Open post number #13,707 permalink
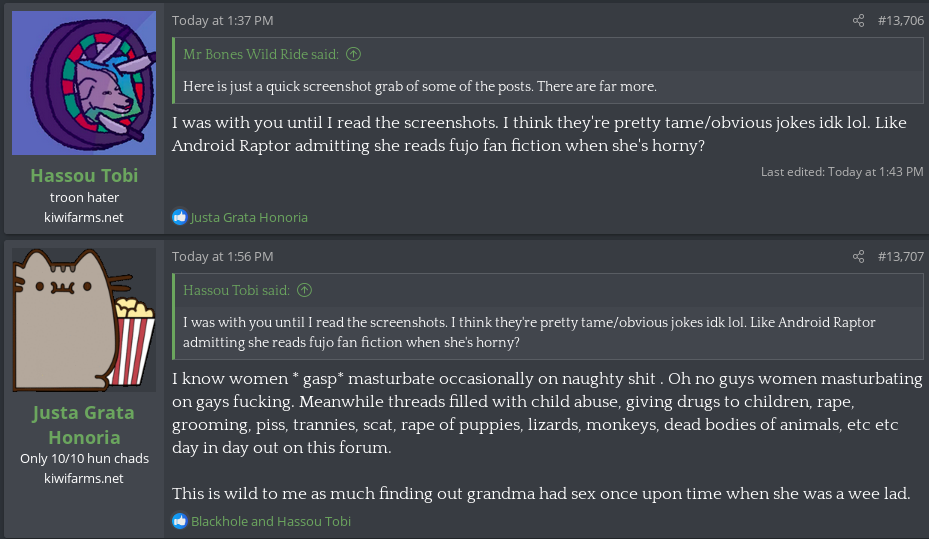929x539 pixels. (900, 257)
